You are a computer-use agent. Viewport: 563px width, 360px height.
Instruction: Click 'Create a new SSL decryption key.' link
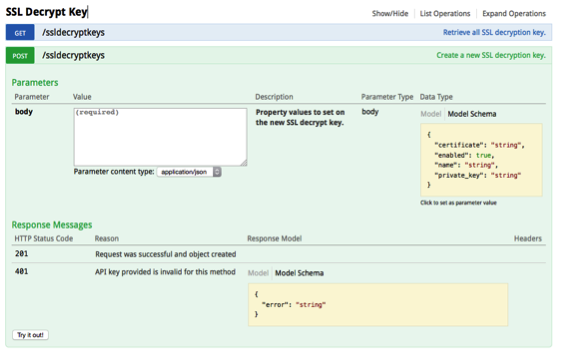(x=491, y=55)
